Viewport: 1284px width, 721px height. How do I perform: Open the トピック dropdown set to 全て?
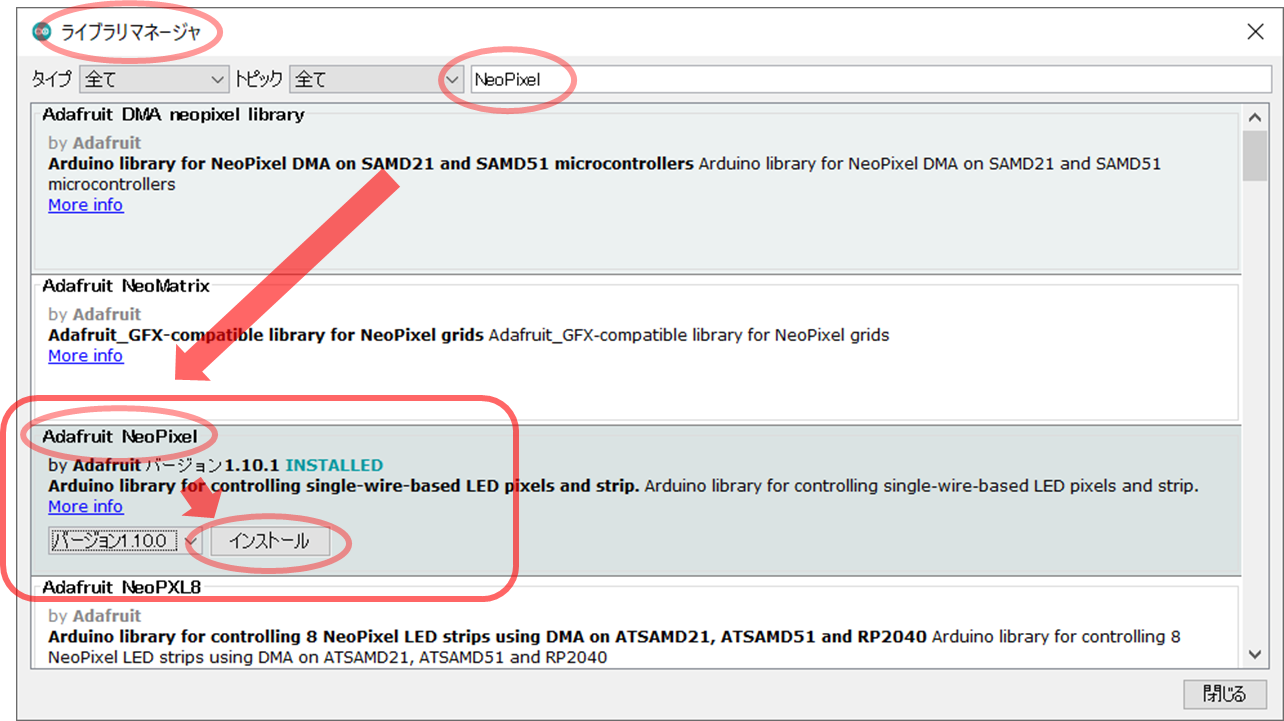click(376, 79)
